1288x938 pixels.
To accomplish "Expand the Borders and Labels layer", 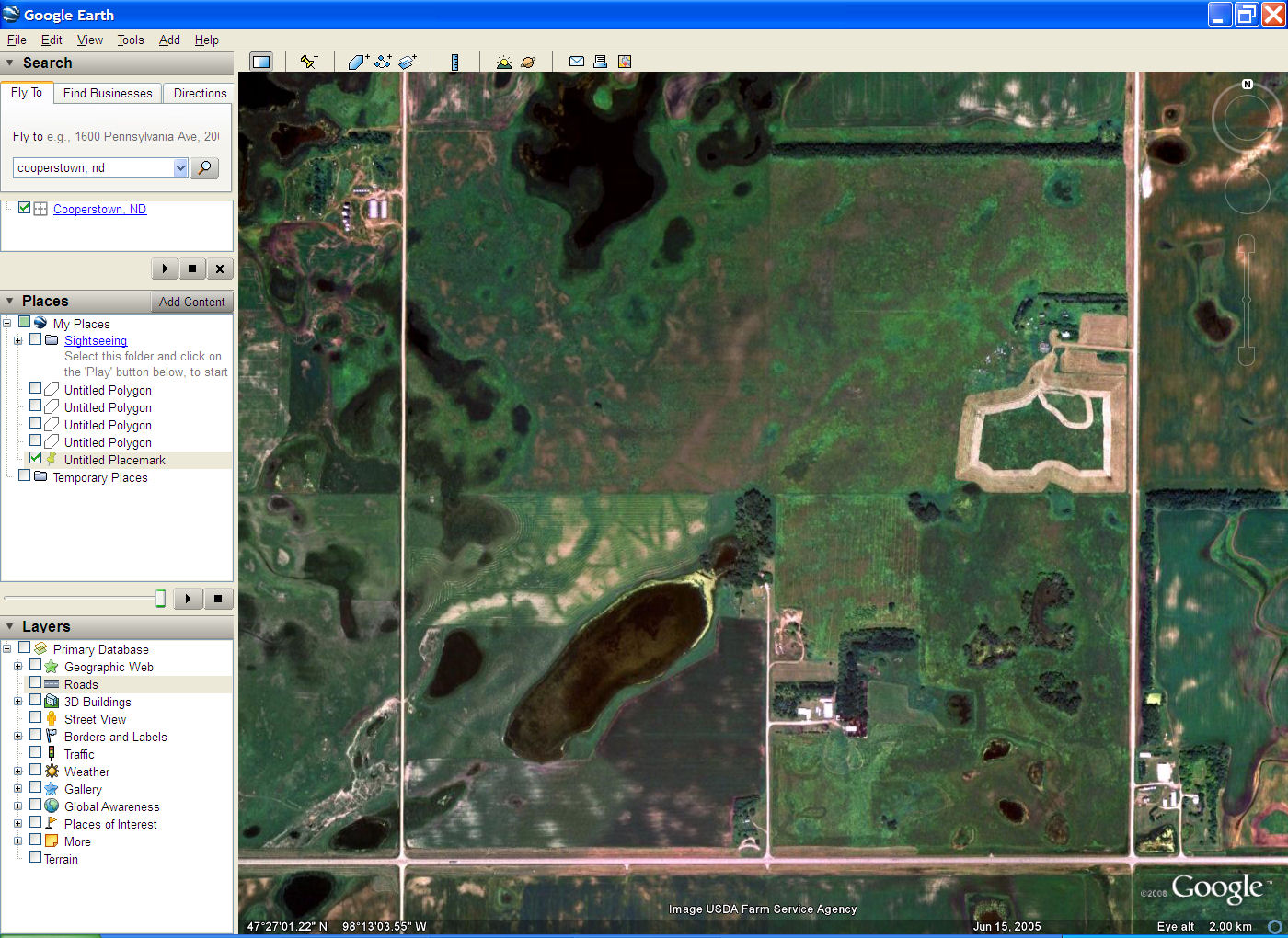I will pos(17,737).
